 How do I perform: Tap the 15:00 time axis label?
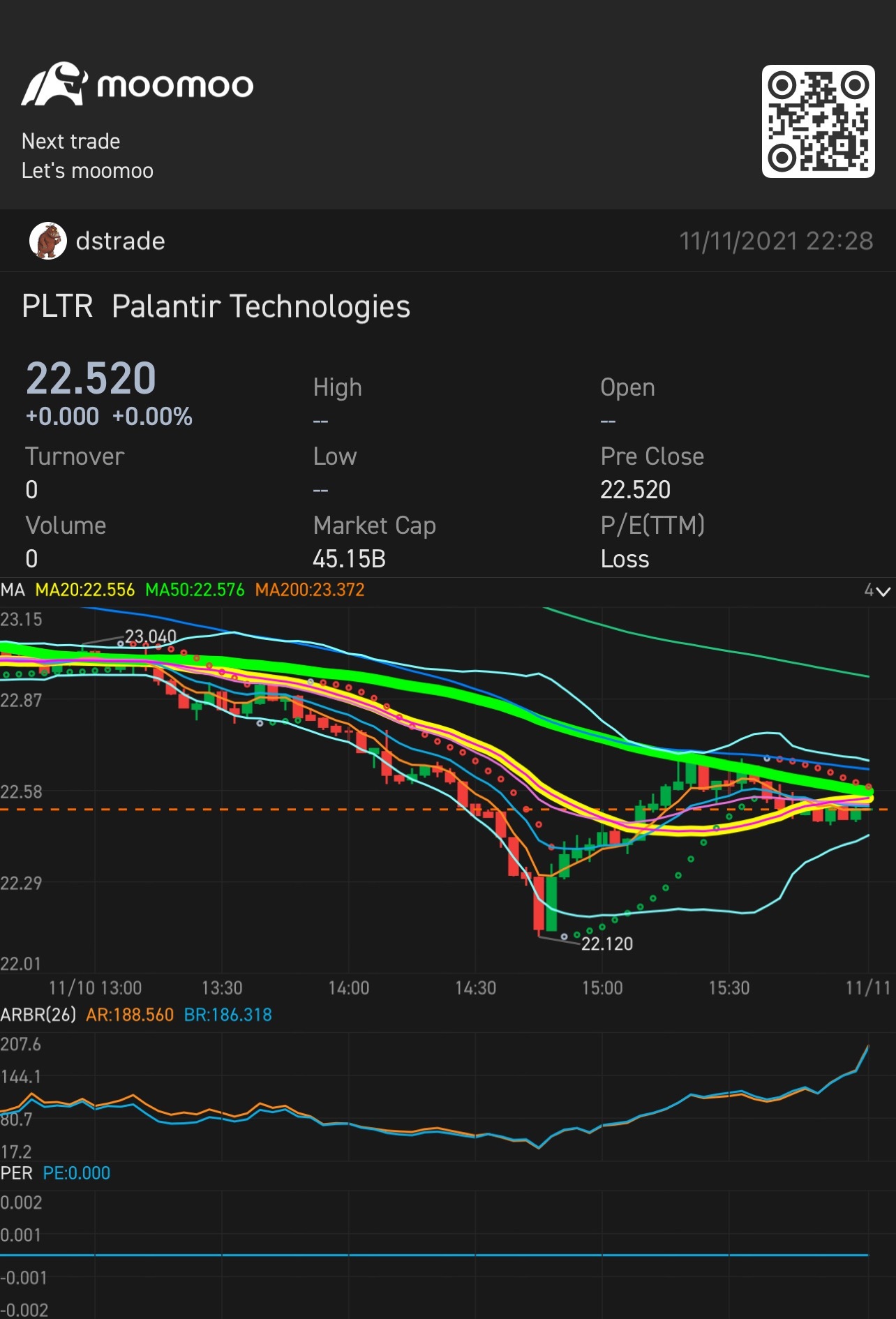point(602,988)
